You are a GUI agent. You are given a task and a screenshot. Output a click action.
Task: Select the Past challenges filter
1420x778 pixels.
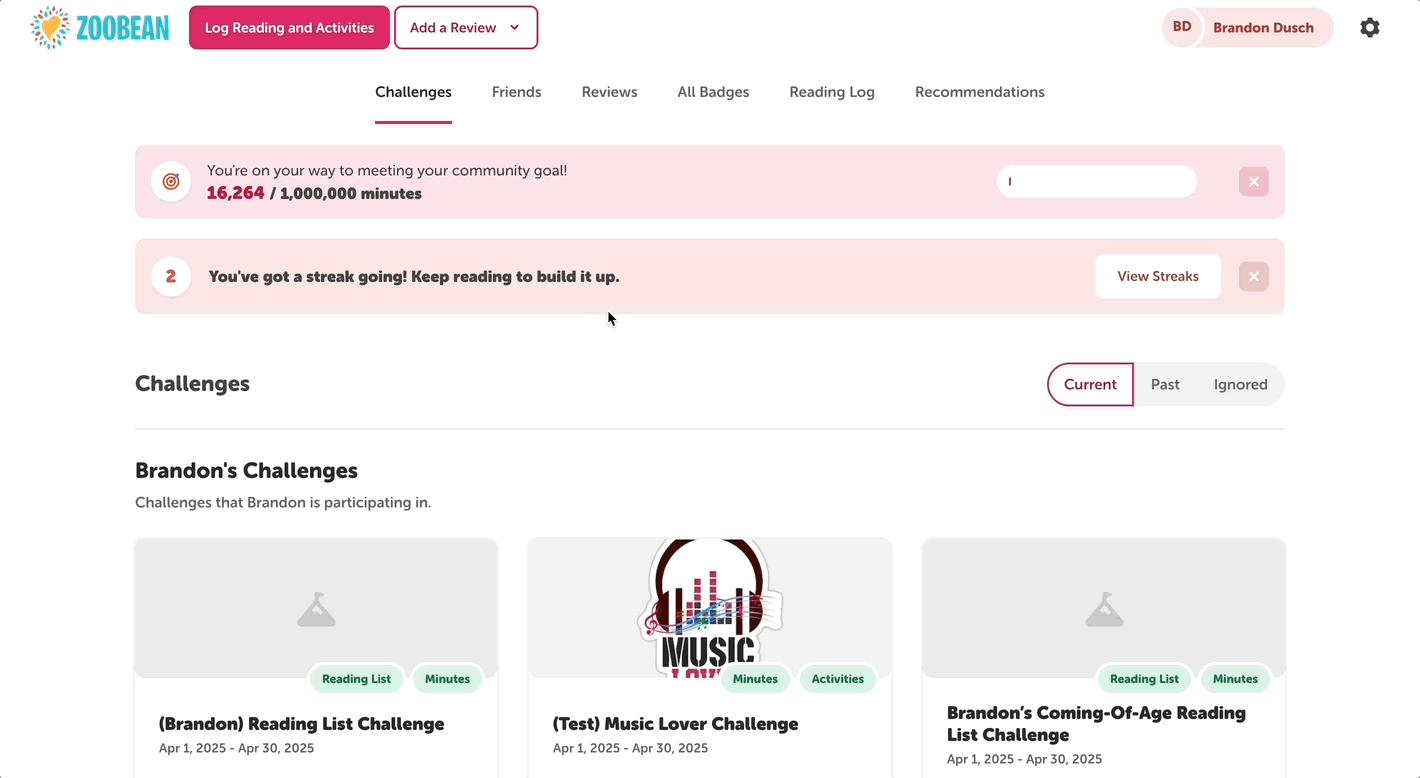tap(1164, 384)
